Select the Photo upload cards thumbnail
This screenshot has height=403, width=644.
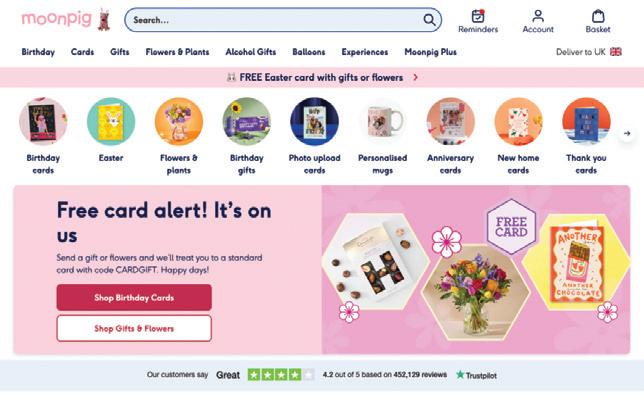(x=315, y=122)
